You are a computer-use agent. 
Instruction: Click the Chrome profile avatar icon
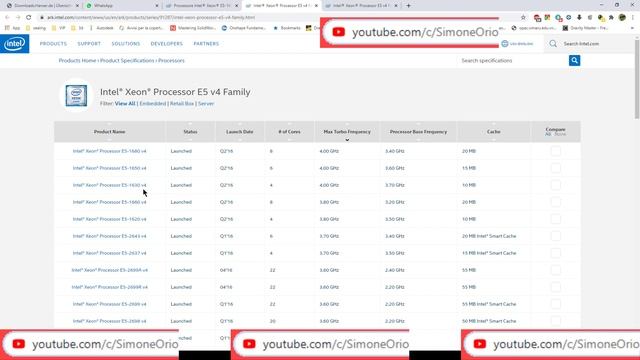point(622,18)
